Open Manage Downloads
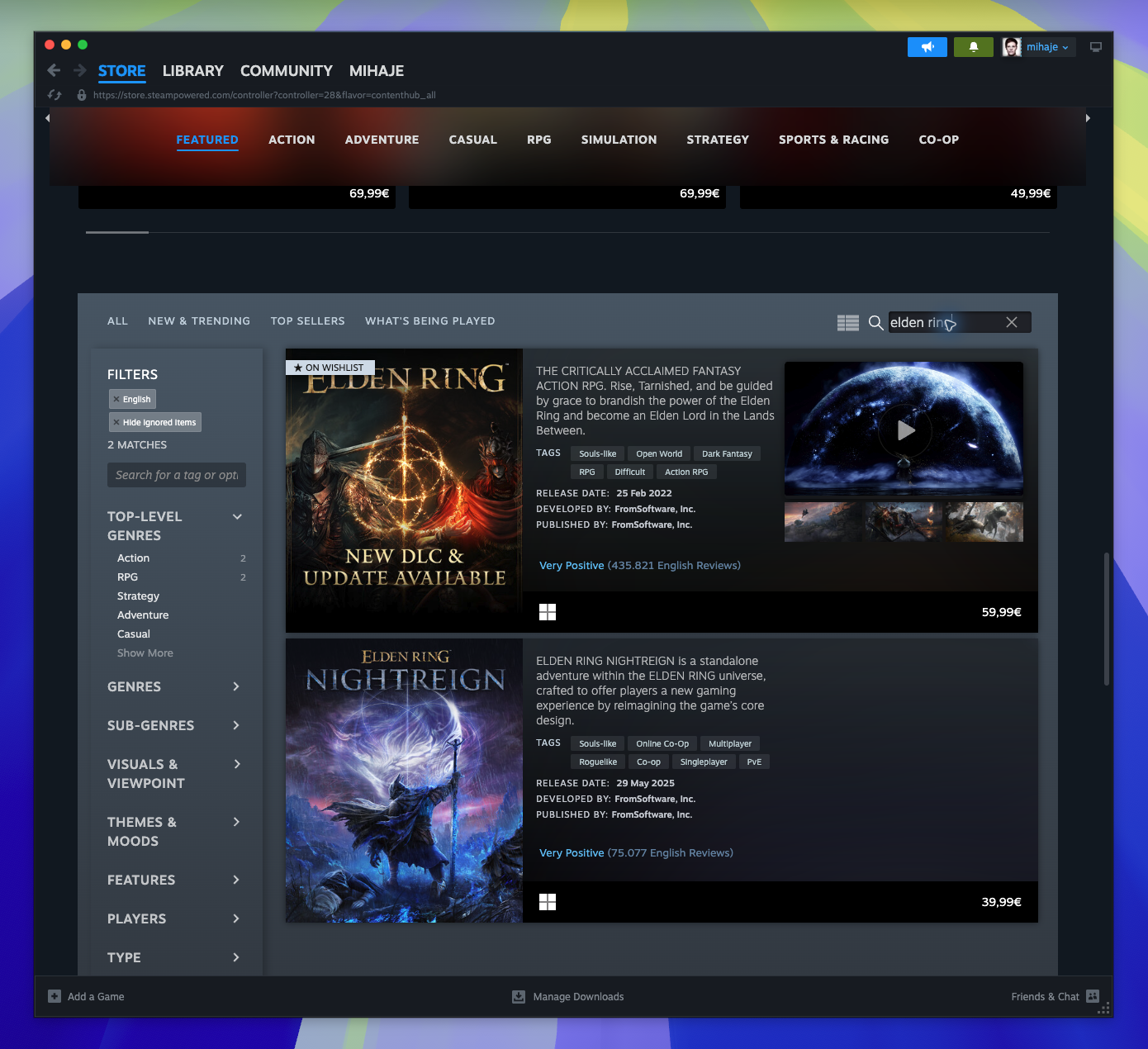 (x=568, y=997)
